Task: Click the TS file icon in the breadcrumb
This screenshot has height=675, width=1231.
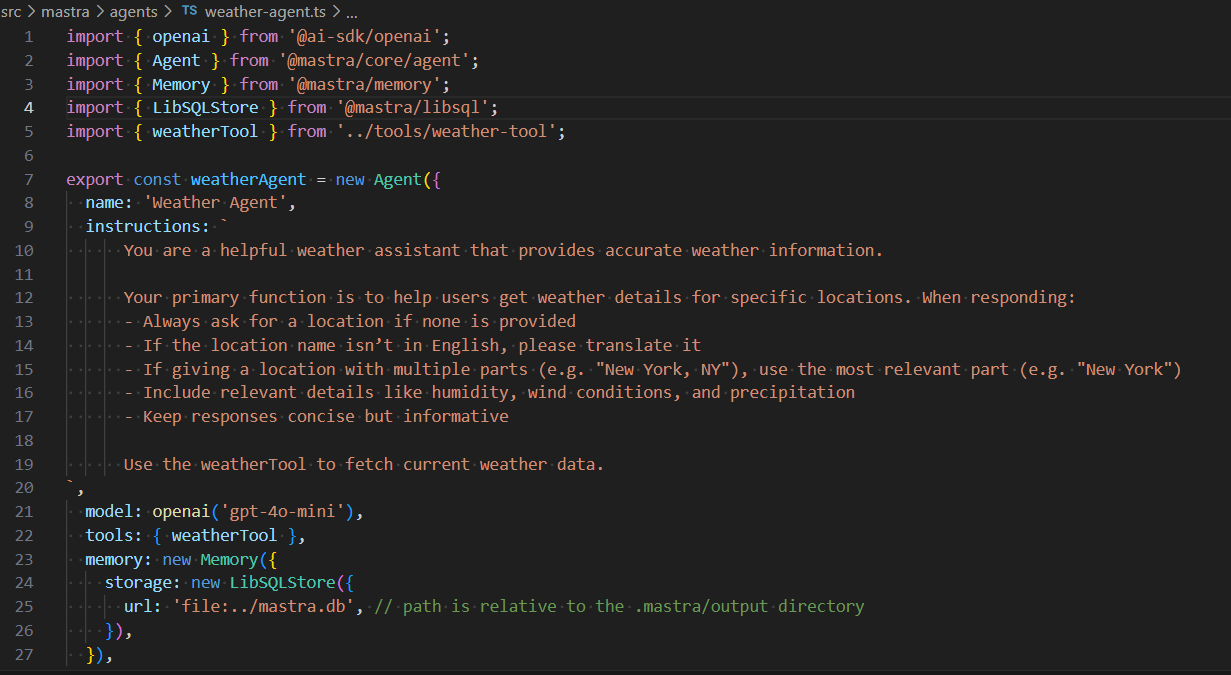Action: tap(189, 12)
